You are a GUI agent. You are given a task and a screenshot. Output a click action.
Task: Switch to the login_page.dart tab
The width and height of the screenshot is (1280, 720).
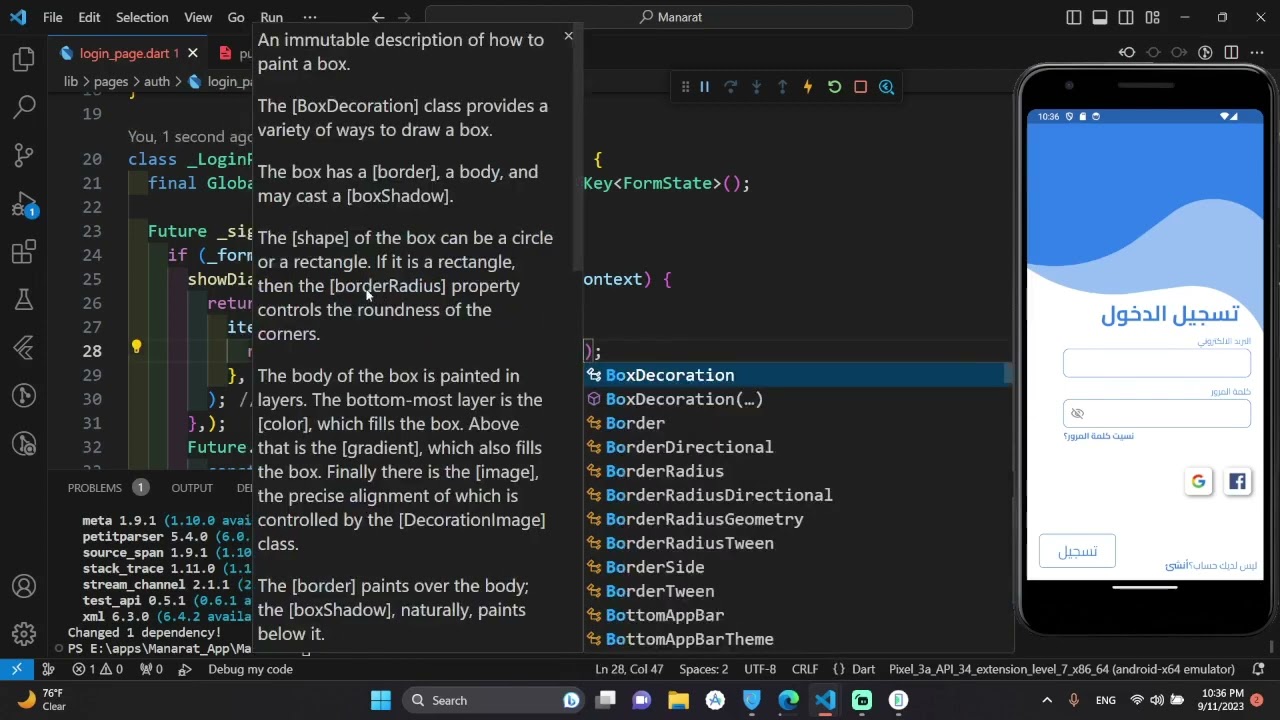[x=128, y=53]
